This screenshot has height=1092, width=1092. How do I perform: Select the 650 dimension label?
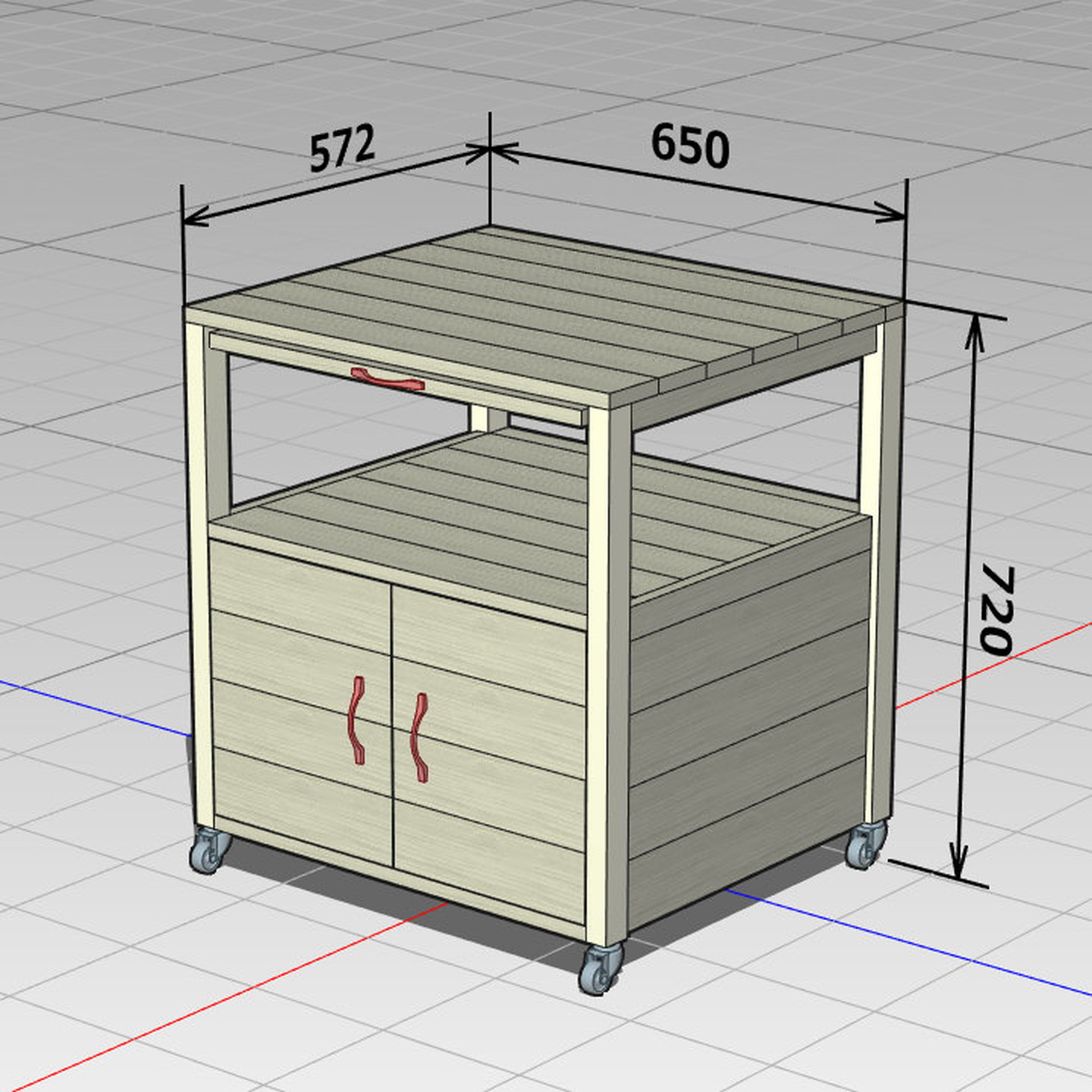690,145
